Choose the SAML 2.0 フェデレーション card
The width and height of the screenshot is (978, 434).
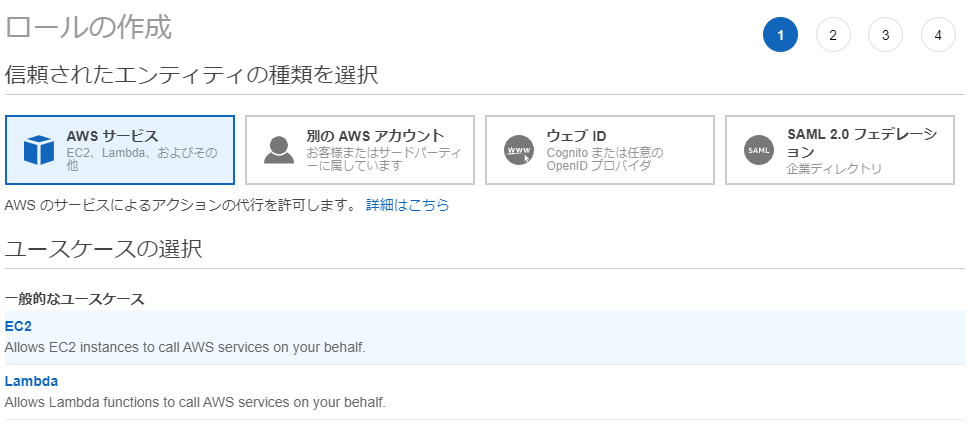pos(840,150)
